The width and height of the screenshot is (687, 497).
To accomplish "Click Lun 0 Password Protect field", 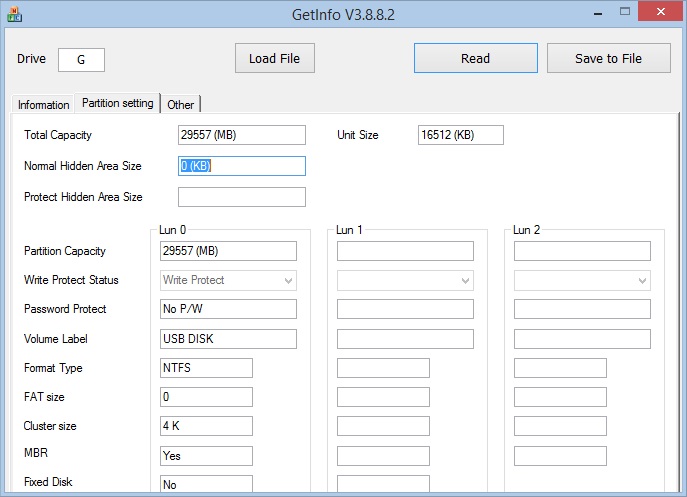I will coord(228,309).
